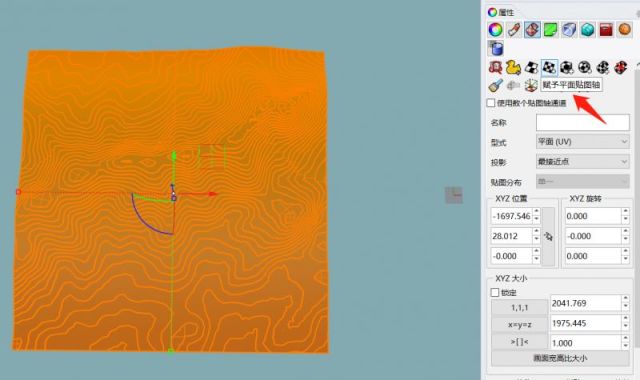This screenshot has height=380, width=640.
Task: Click position field showing -1697.546
Action: pyautogui.click(x=511, y=216)
